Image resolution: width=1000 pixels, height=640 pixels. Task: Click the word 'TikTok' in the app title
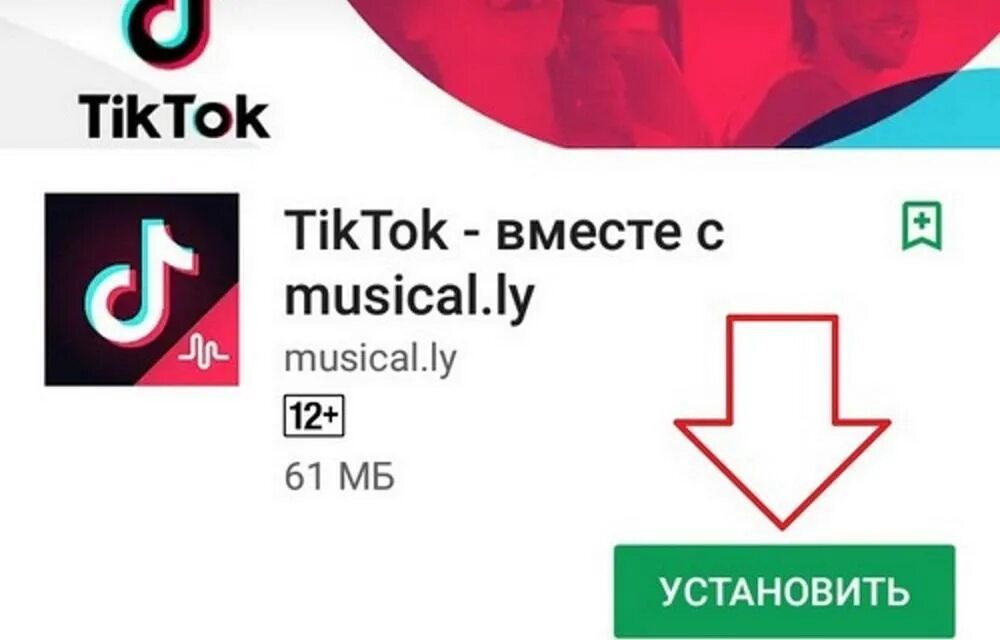point(365,229)
